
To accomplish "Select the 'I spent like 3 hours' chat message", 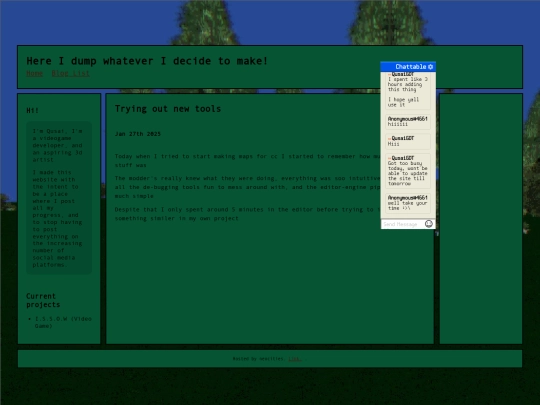I will 408,90.
